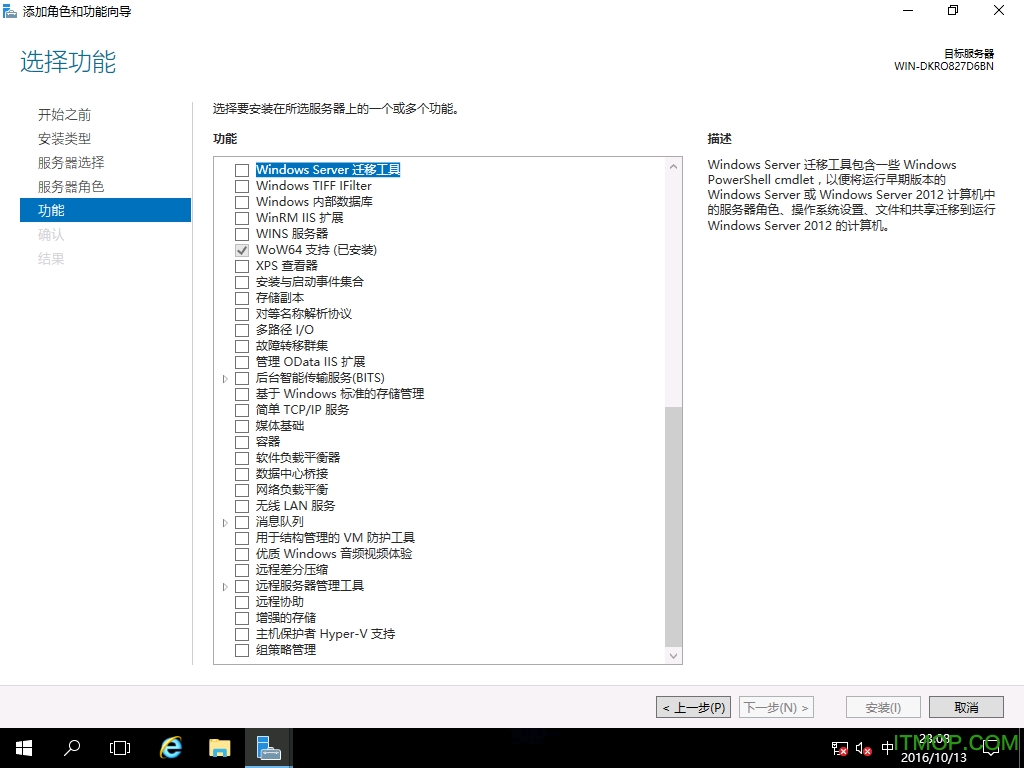This screenshot has height=768, width=1024.
Task: Go to the 服务器角色 wizard step
Action: coord(65,186)
